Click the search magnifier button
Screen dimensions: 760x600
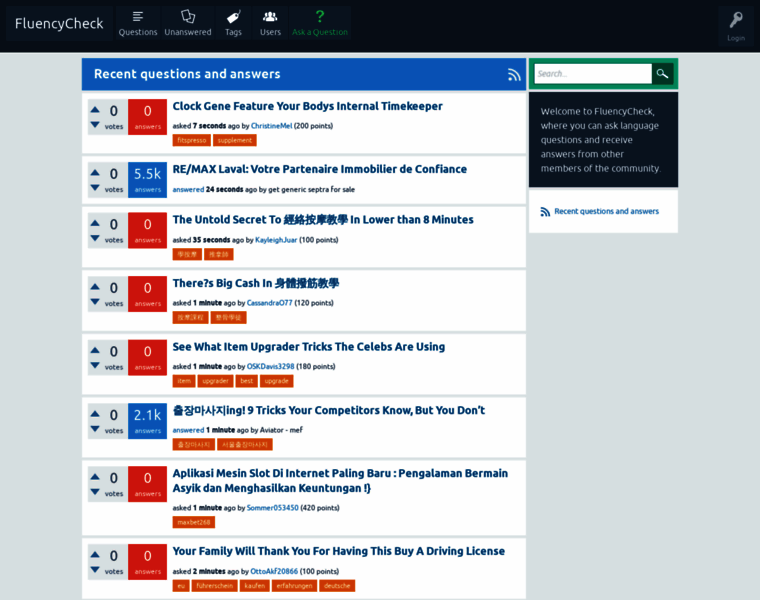coord(663,74)
